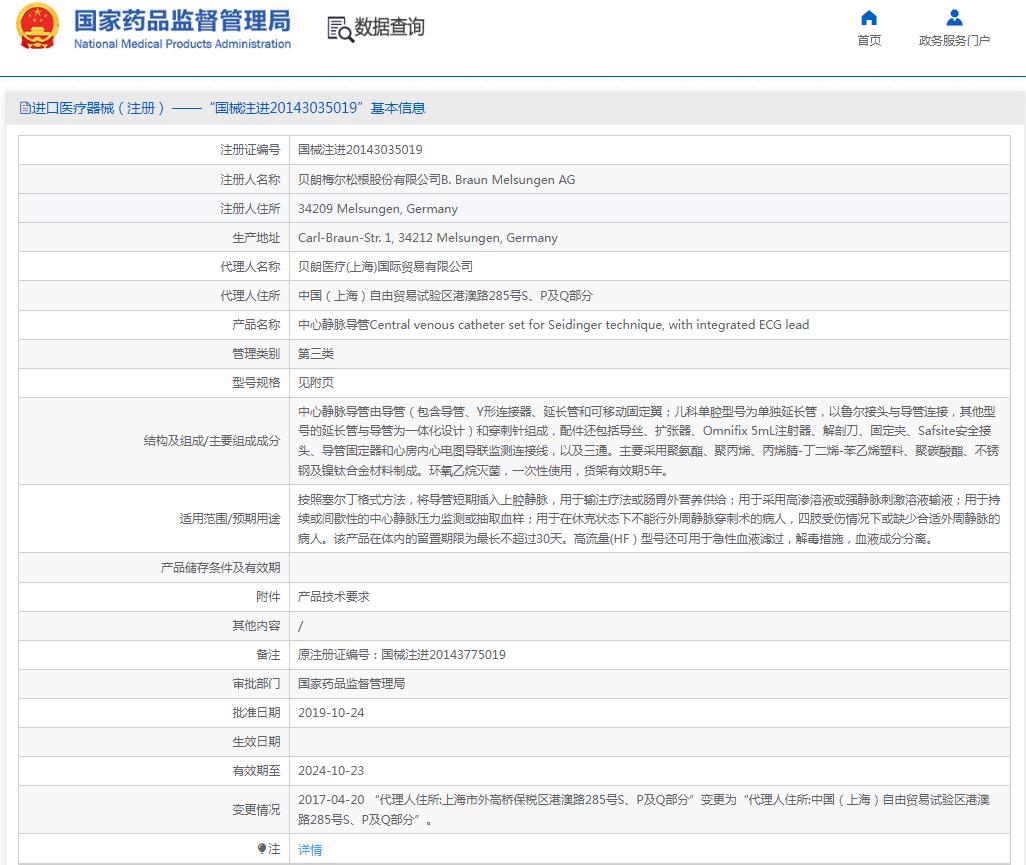Click the bullet icon next to 注

(262, 849)
